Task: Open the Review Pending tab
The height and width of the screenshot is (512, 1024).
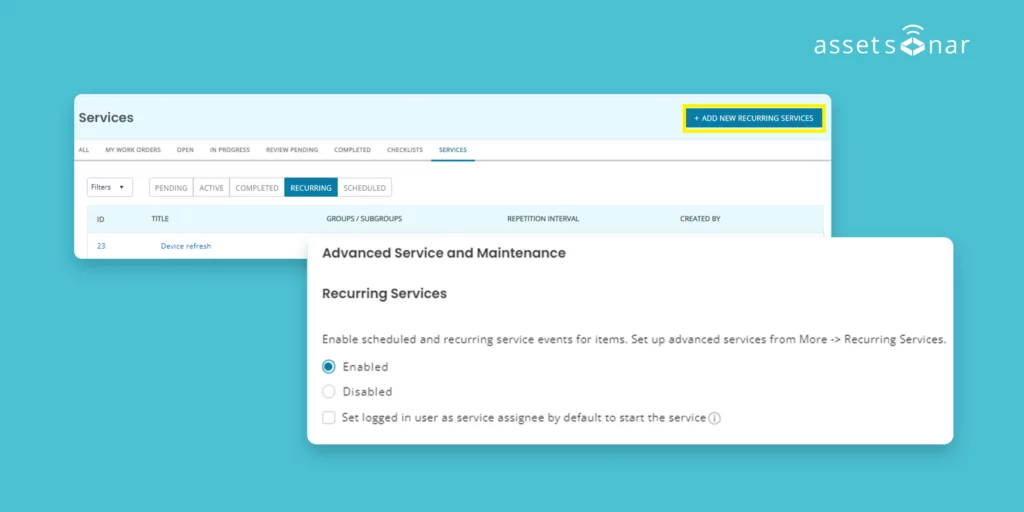Action: click(x=292, y=150)
